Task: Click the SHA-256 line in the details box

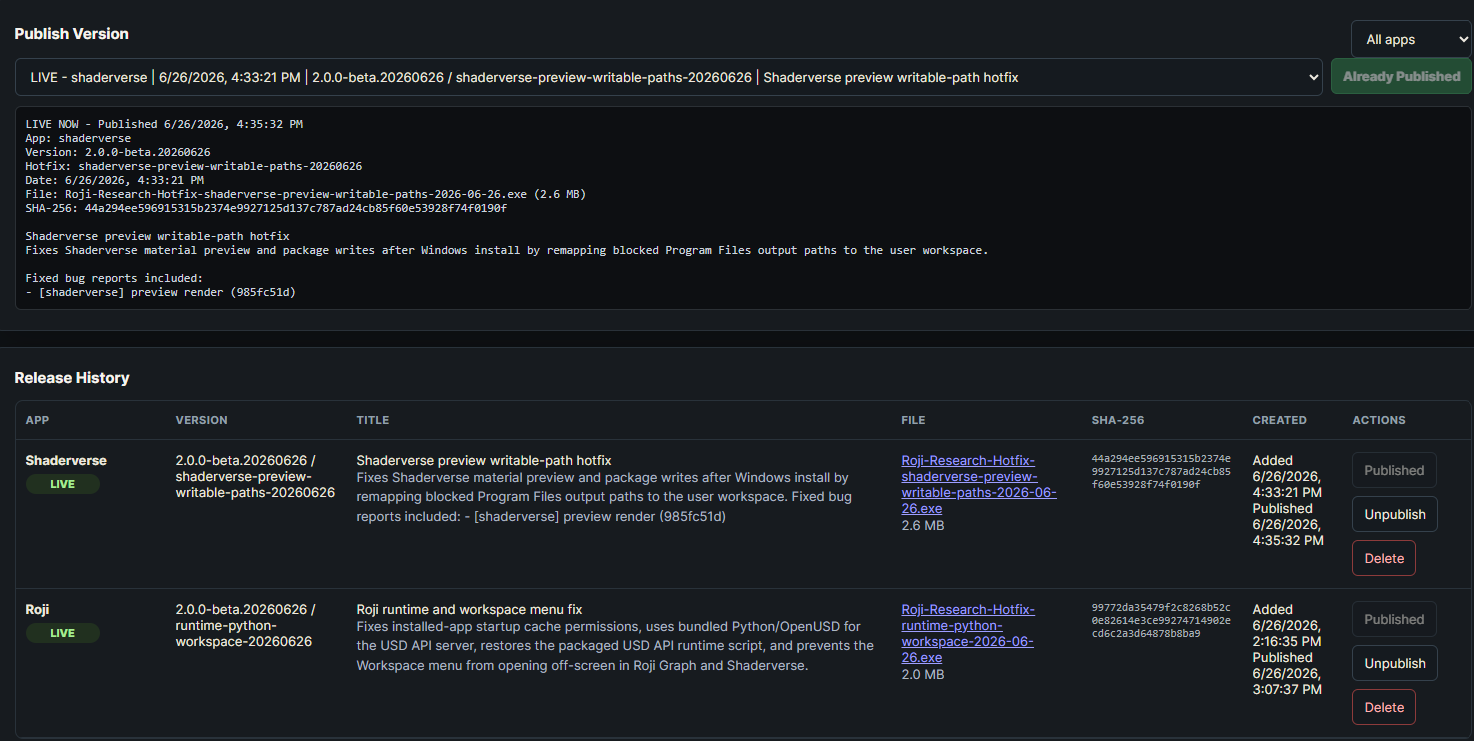Action: (266, 208)
